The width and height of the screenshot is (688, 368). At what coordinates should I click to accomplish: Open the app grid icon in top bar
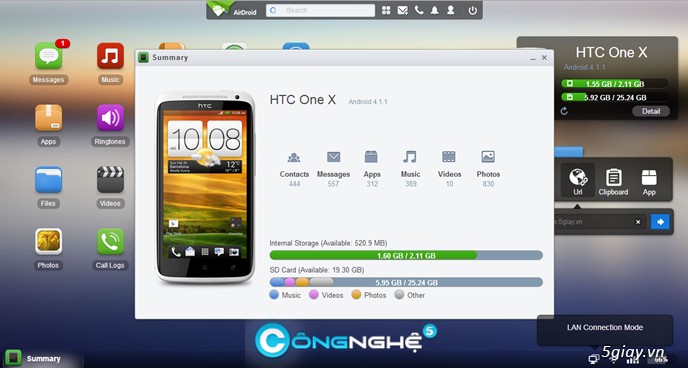tap(386, 10)
